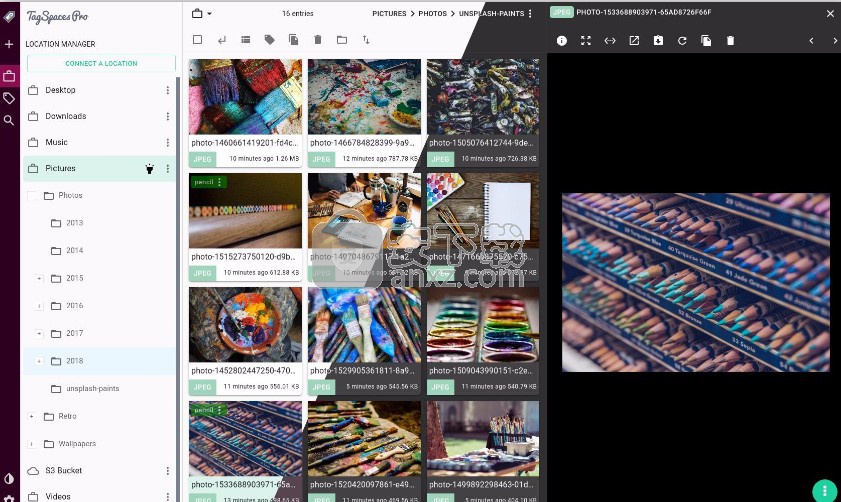
Task: Expand the Retro folder node
Action: click(x=32, y=416)
